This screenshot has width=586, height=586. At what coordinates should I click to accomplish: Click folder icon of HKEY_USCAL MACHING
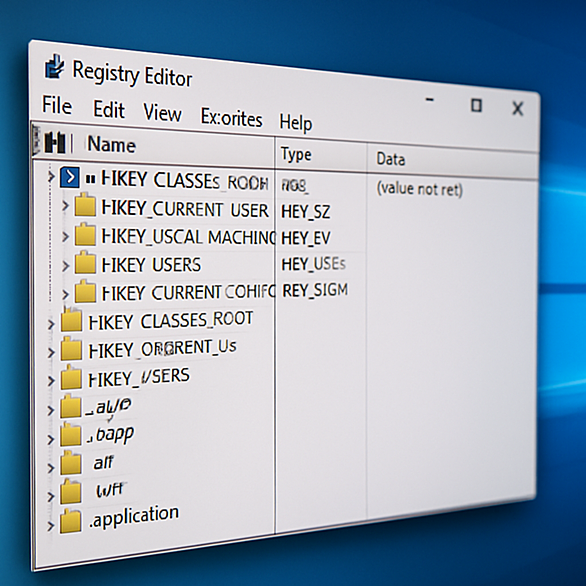[x=85, y=234]
